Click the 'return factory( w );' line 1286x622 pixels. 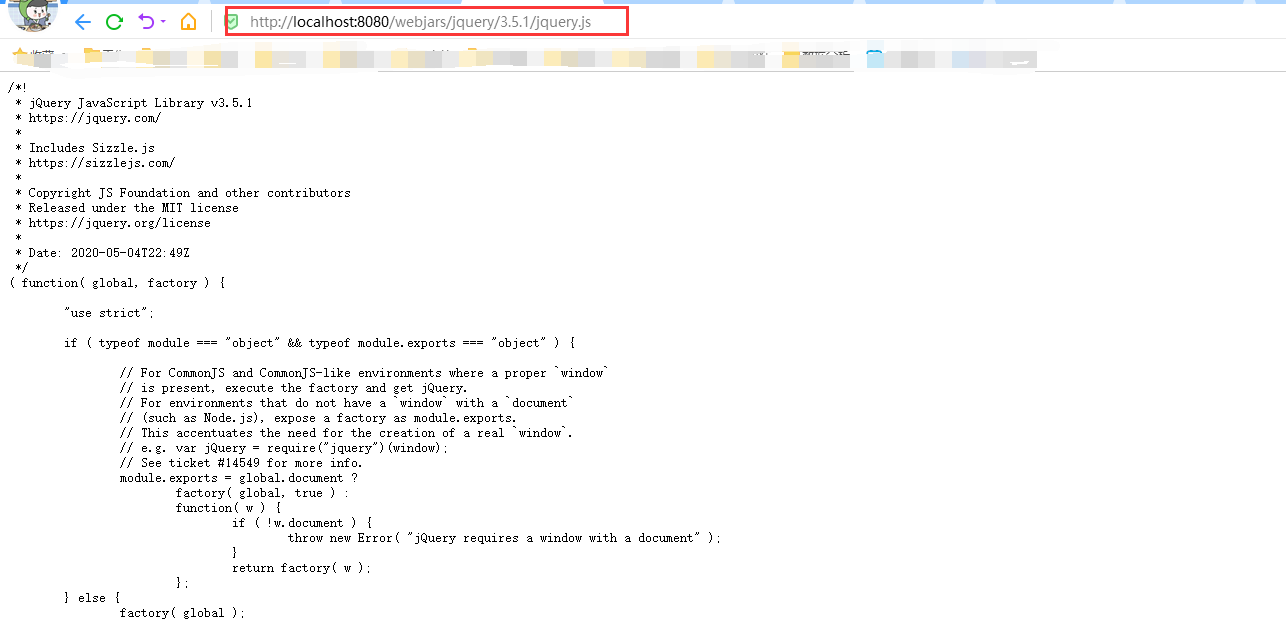301,568
